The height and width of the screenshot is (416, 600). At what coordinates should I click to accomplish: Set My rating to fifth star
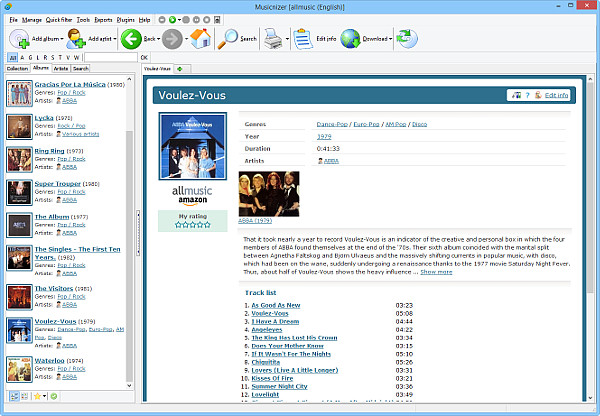point(207,225)
